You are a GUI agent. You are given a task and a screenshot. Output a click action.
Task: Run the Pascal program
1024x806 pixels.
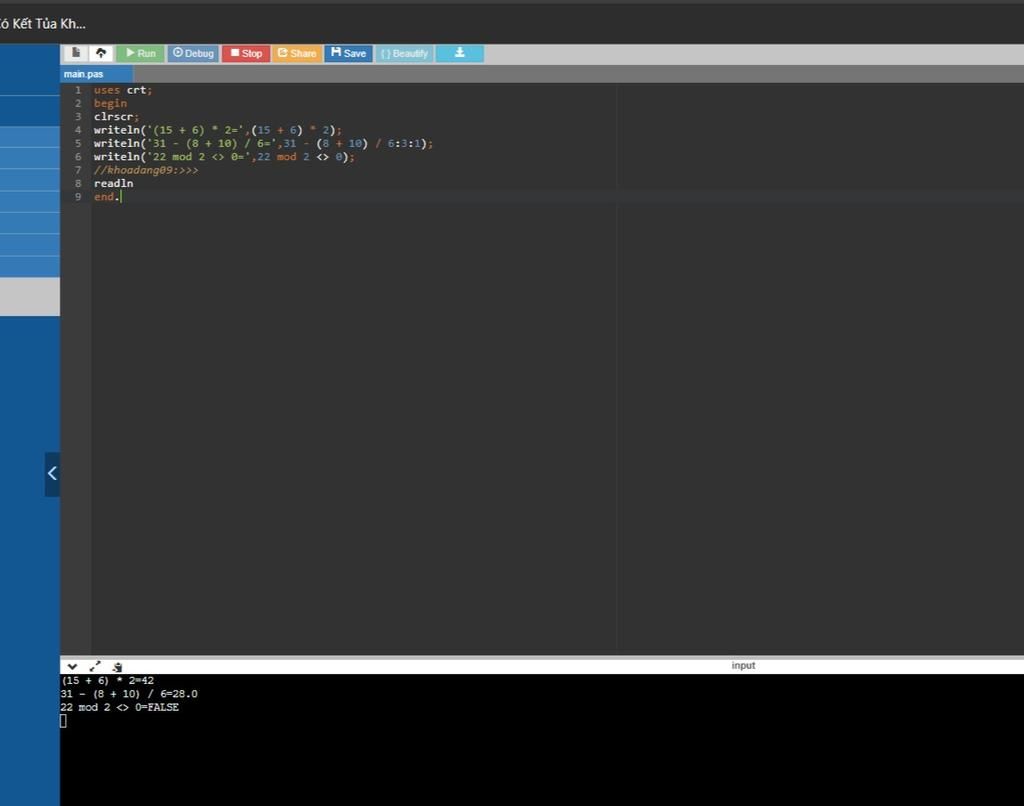pos(140,53)
